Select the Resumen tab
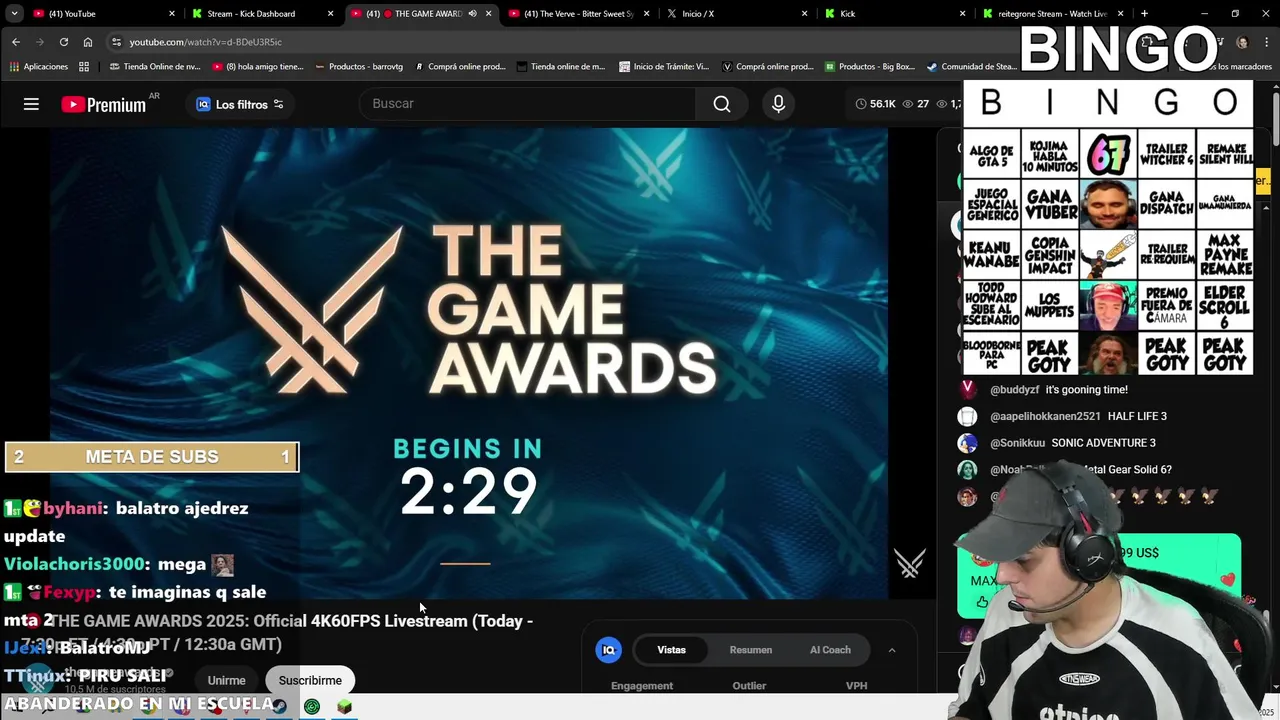The width and height of the screenshot is (1280, 720). pos(750,650)
